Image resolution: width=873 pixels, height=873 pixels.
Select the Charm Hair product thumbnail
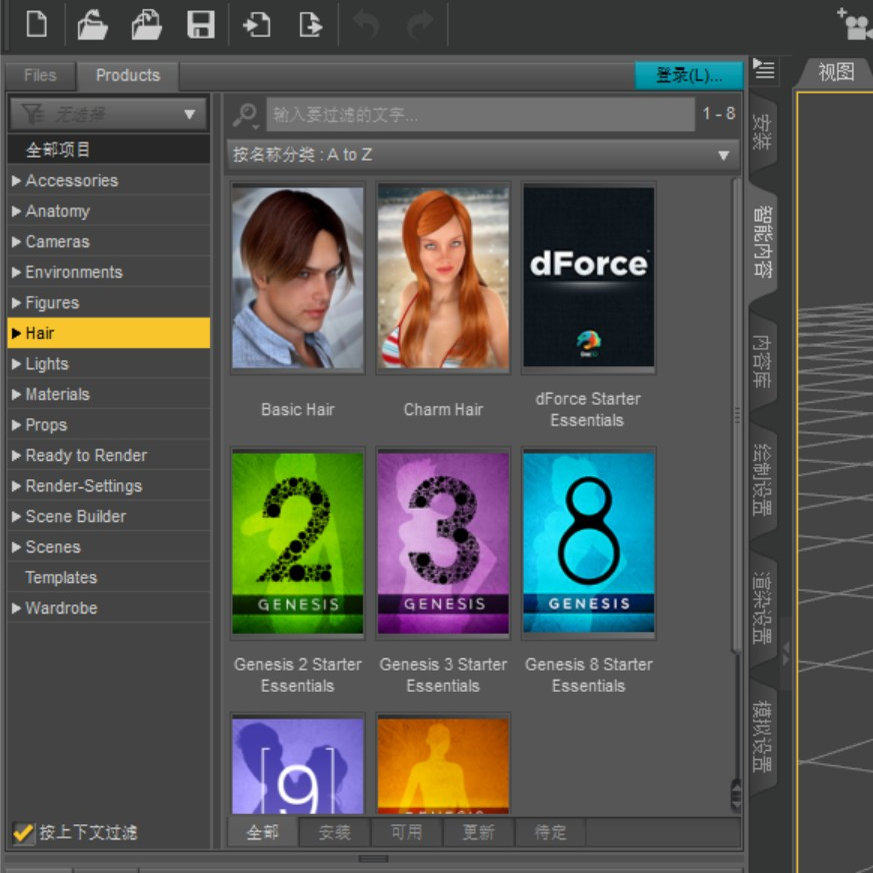click(443, 277)
